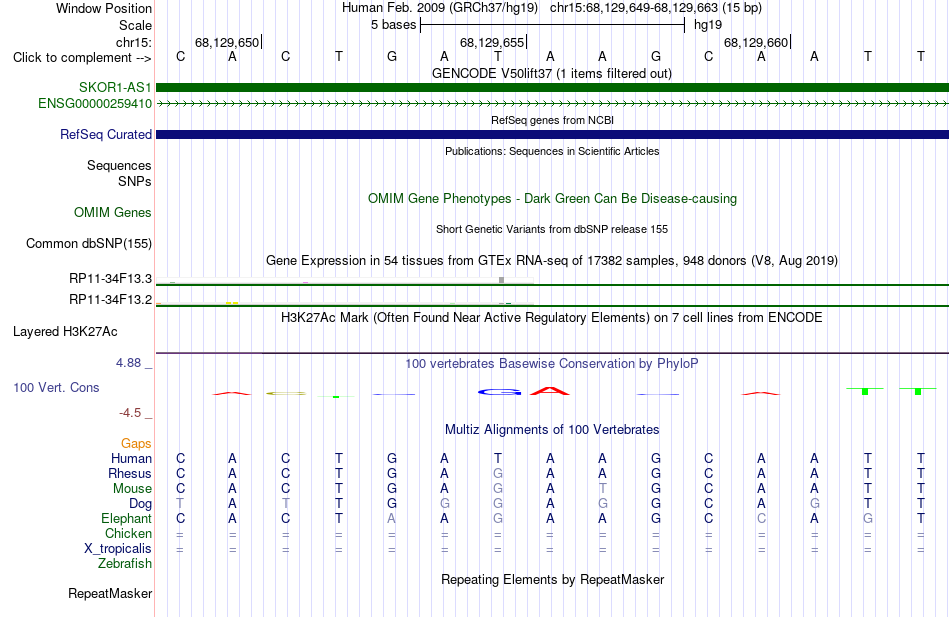Image resolution: width=950 pixels, height=617 pixels.
Task: Open 'Short Genetic Variants from dbSNP' title
Action: coord(552,229)
